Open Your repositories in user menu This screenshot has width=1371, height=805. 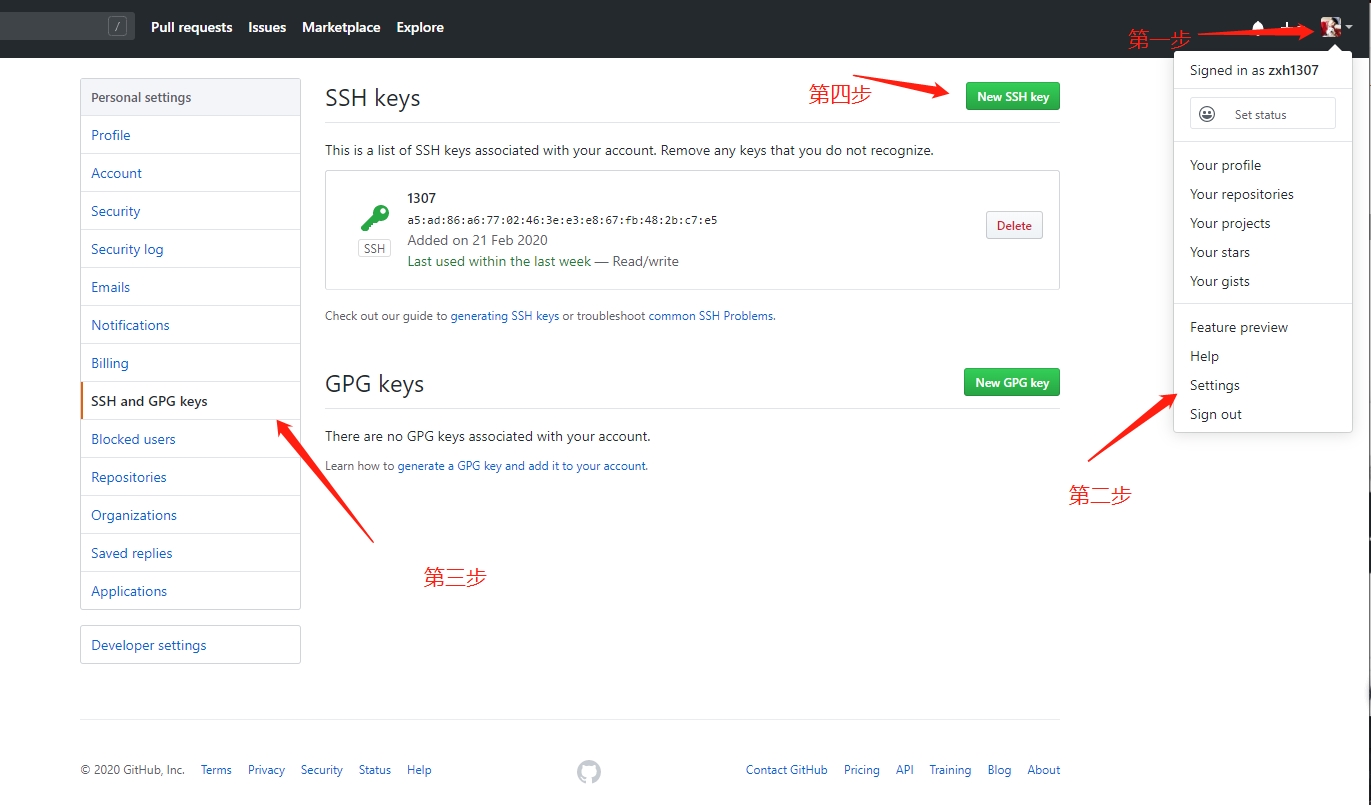click(x=1241, y=194)
